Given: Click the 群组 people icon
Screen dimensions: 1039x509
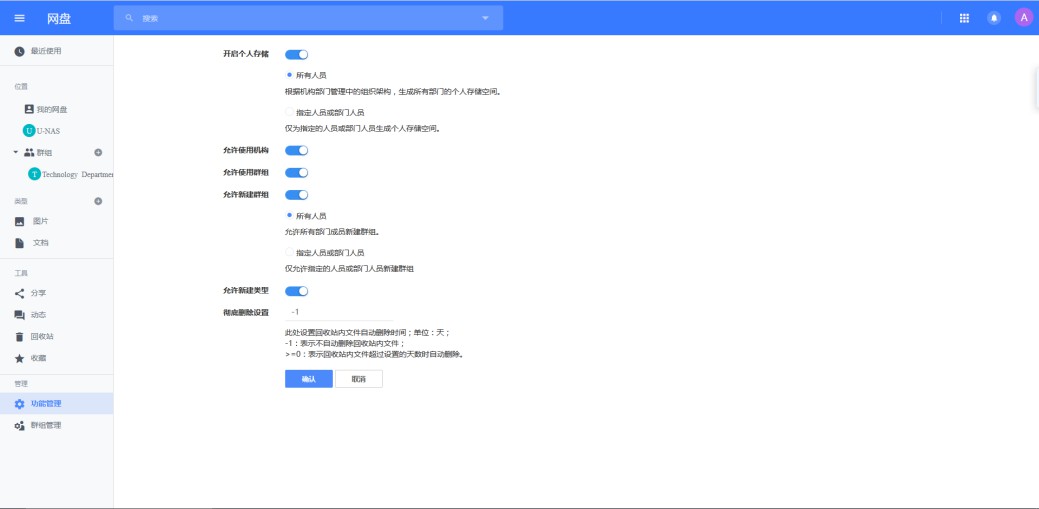Looking at the screenshot, I should tap(28, 152).
